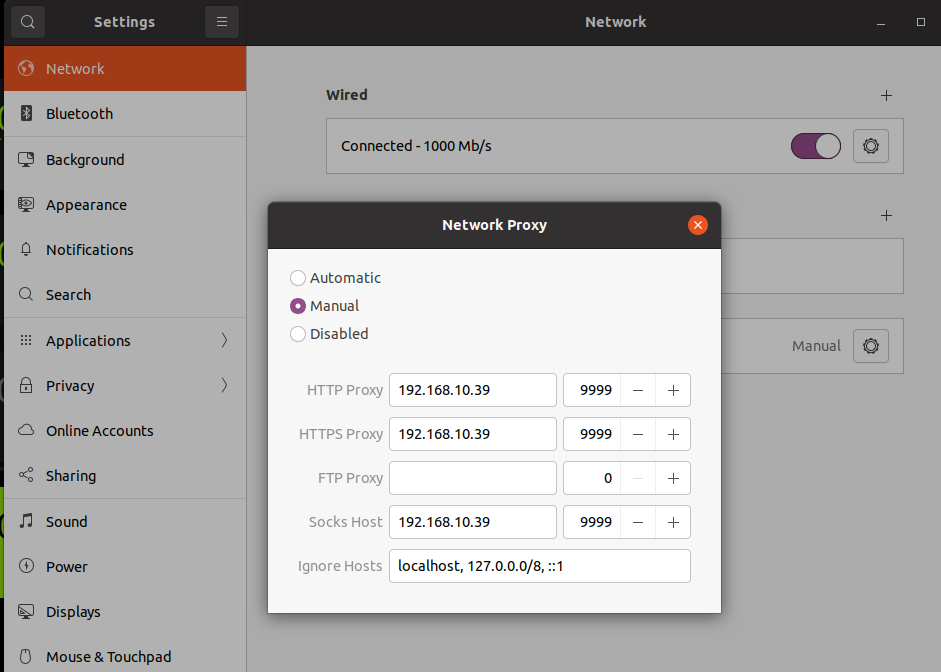Decrease the HTTPS Proxy port
The image size is (941, 672).
pos(638,434)
